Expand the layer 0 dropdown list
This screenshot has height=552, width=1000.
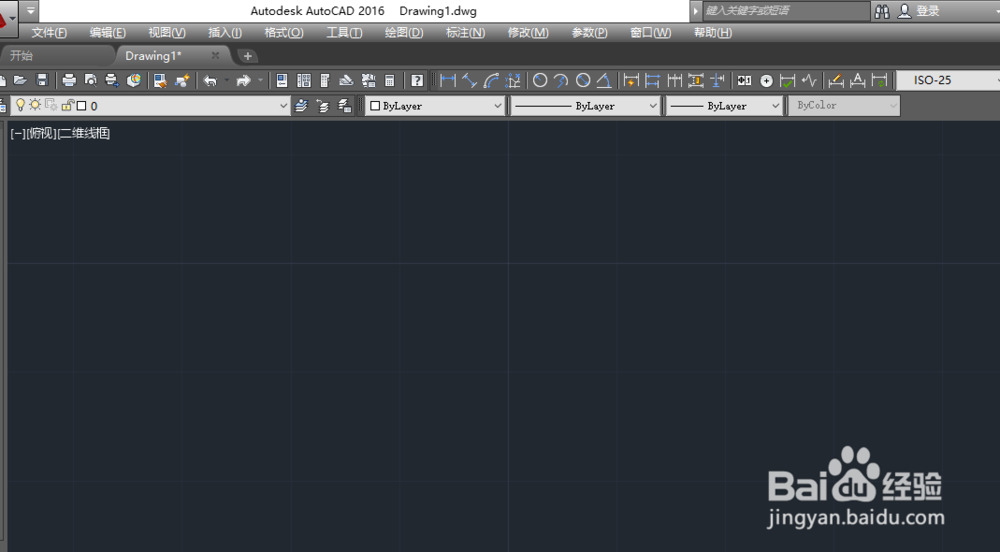[283, 106]
